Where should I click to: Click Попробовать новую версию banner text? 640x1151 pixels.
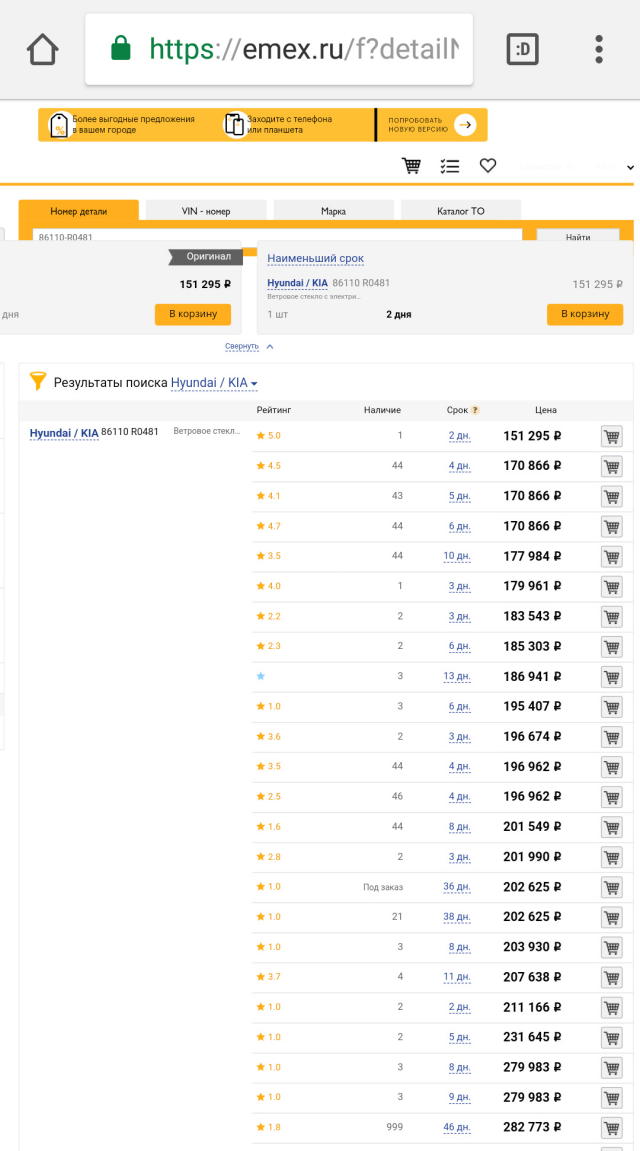coord(417,125)
